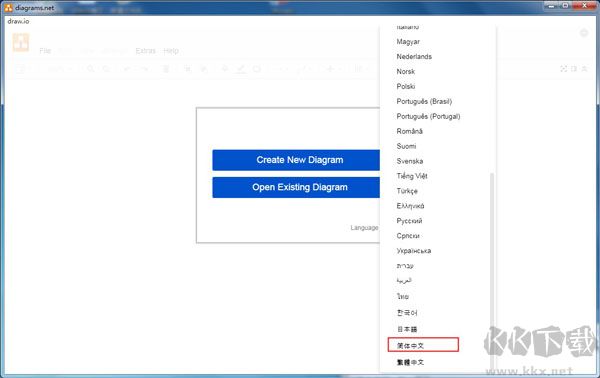The height and width of the screenshot is (378, 600).
Task: Pick Português (Brasil) from the language list
Action: (x=424, y=101)
